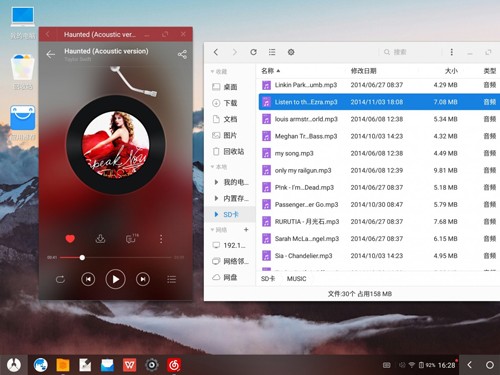500x375 pixels.
Task: Open more options in music player
Action: [x=161, y=239]
